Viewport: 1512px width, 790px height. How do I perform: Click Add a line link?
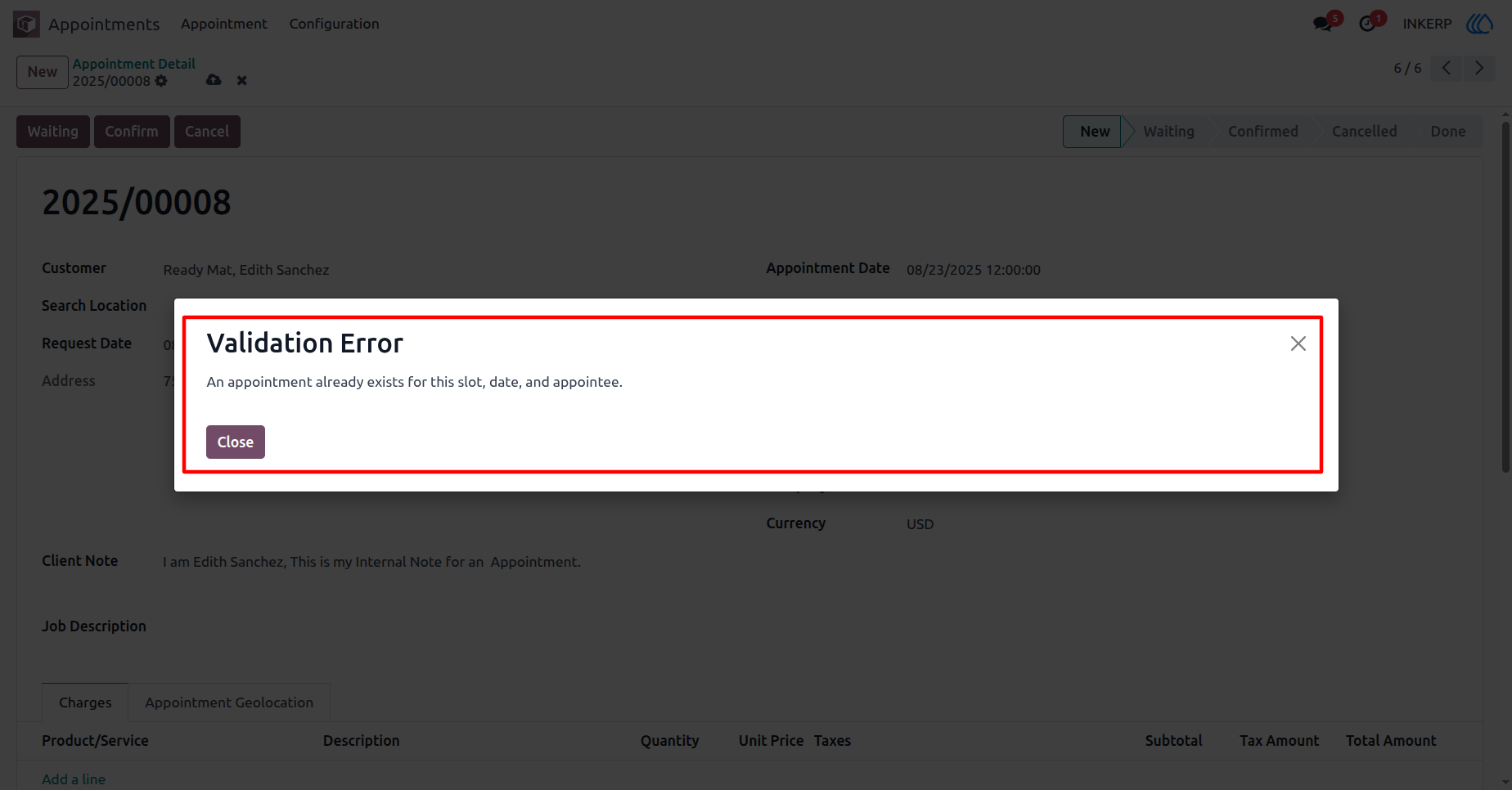(x=74, y=779)
